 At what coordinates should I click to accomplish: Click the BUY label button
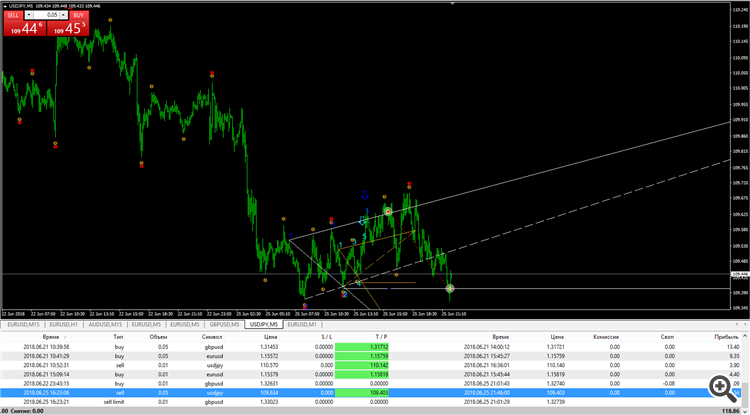tap(78, 15)
